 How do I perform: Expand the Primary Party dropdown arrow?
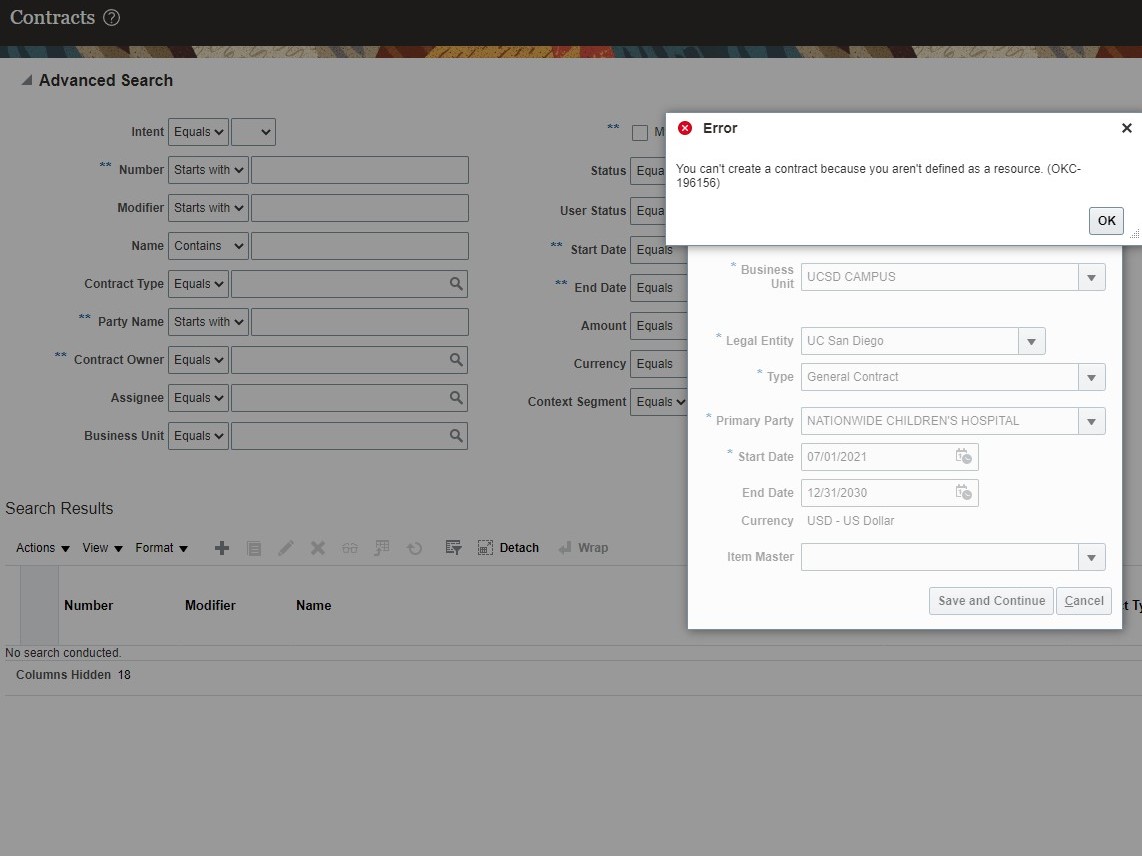coord(1091,421)
